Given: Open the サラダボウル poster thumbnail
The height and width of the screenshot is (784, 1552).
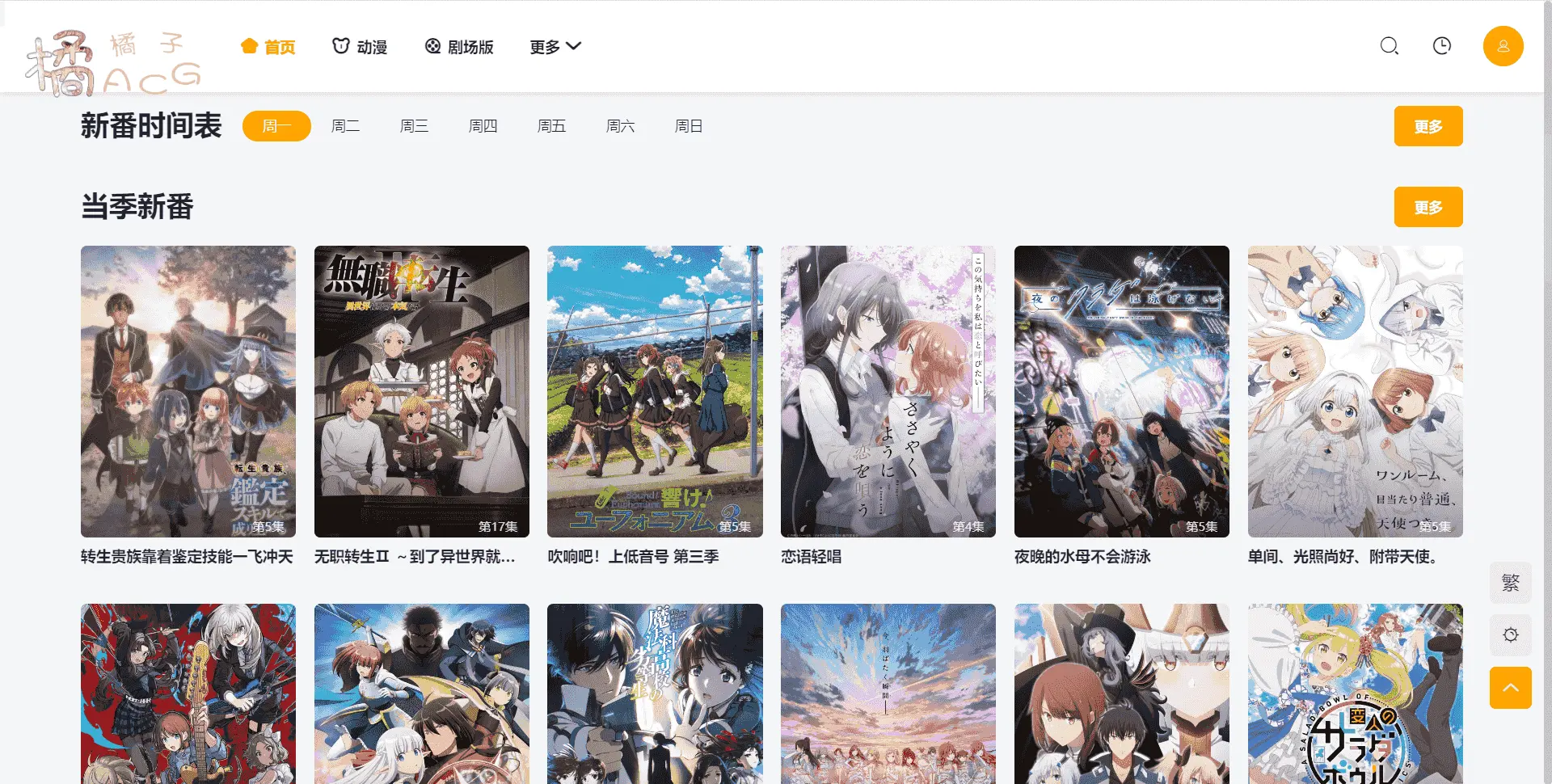Looking at the screenshot, I should (1356, 693).
